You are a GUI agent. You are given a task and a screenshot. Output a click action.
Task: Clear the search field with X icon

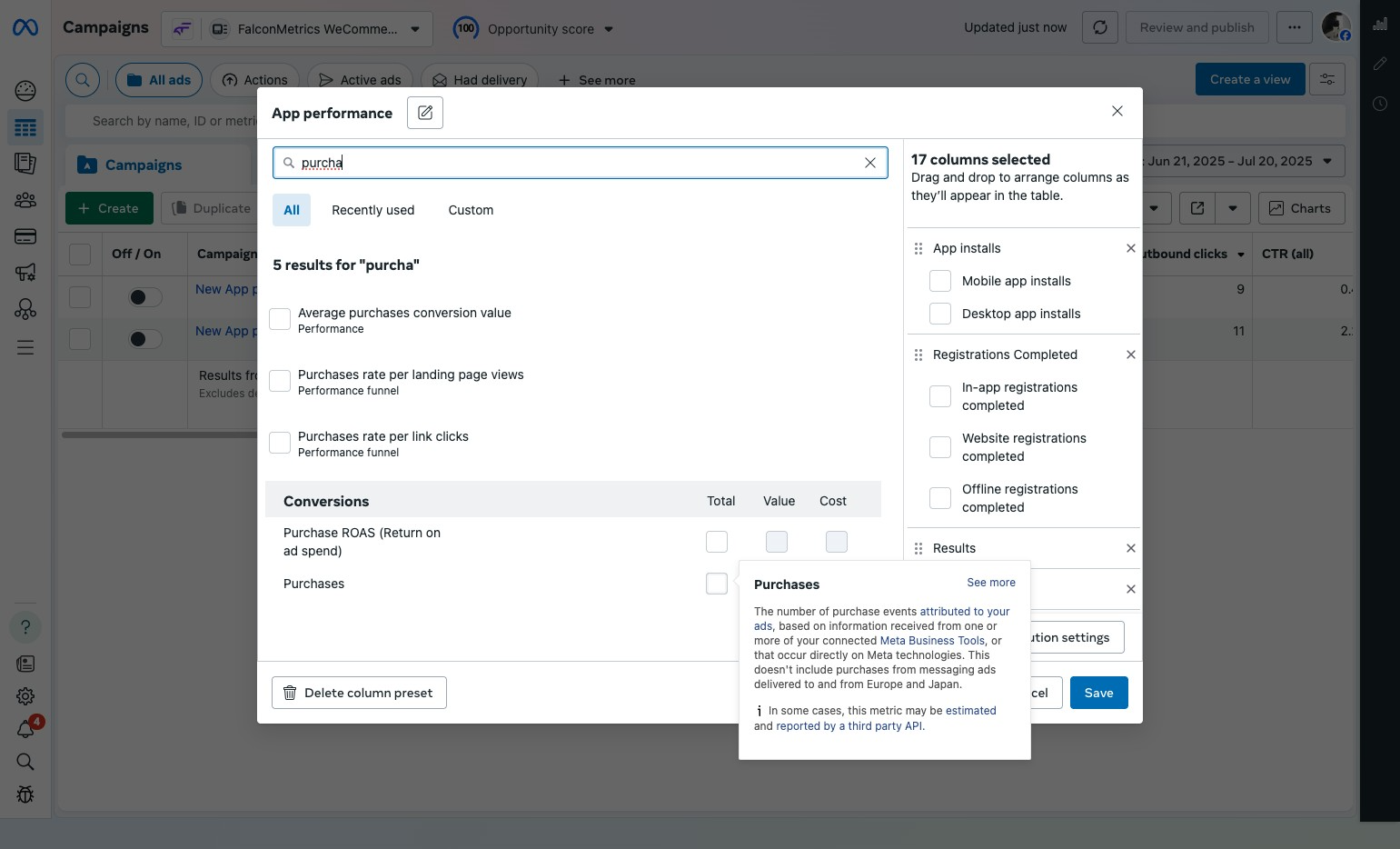pyautogui.click(x=869, y=163)
